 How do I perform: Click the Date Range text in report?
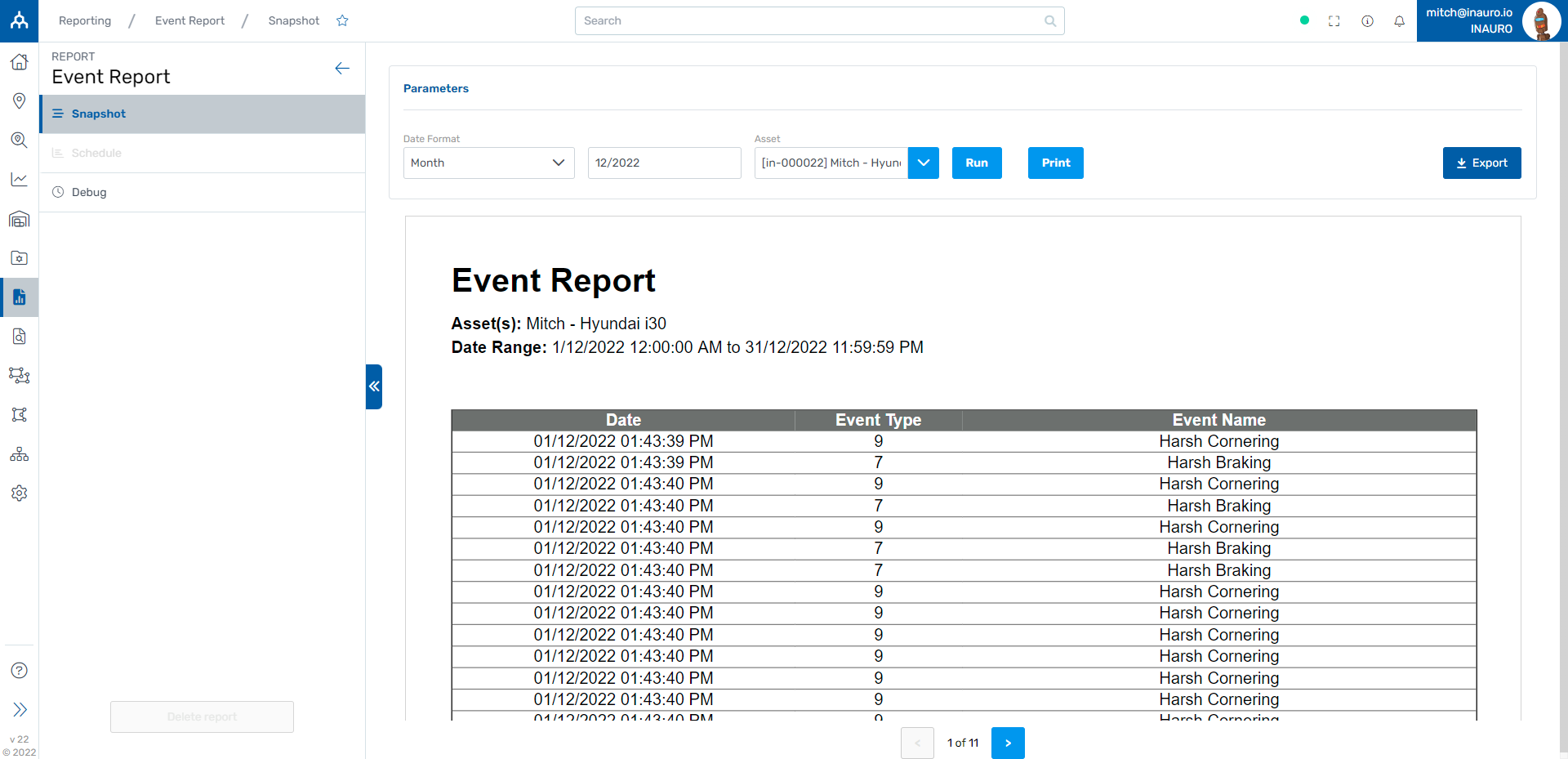pyautogui.click(x=688, y=347)
